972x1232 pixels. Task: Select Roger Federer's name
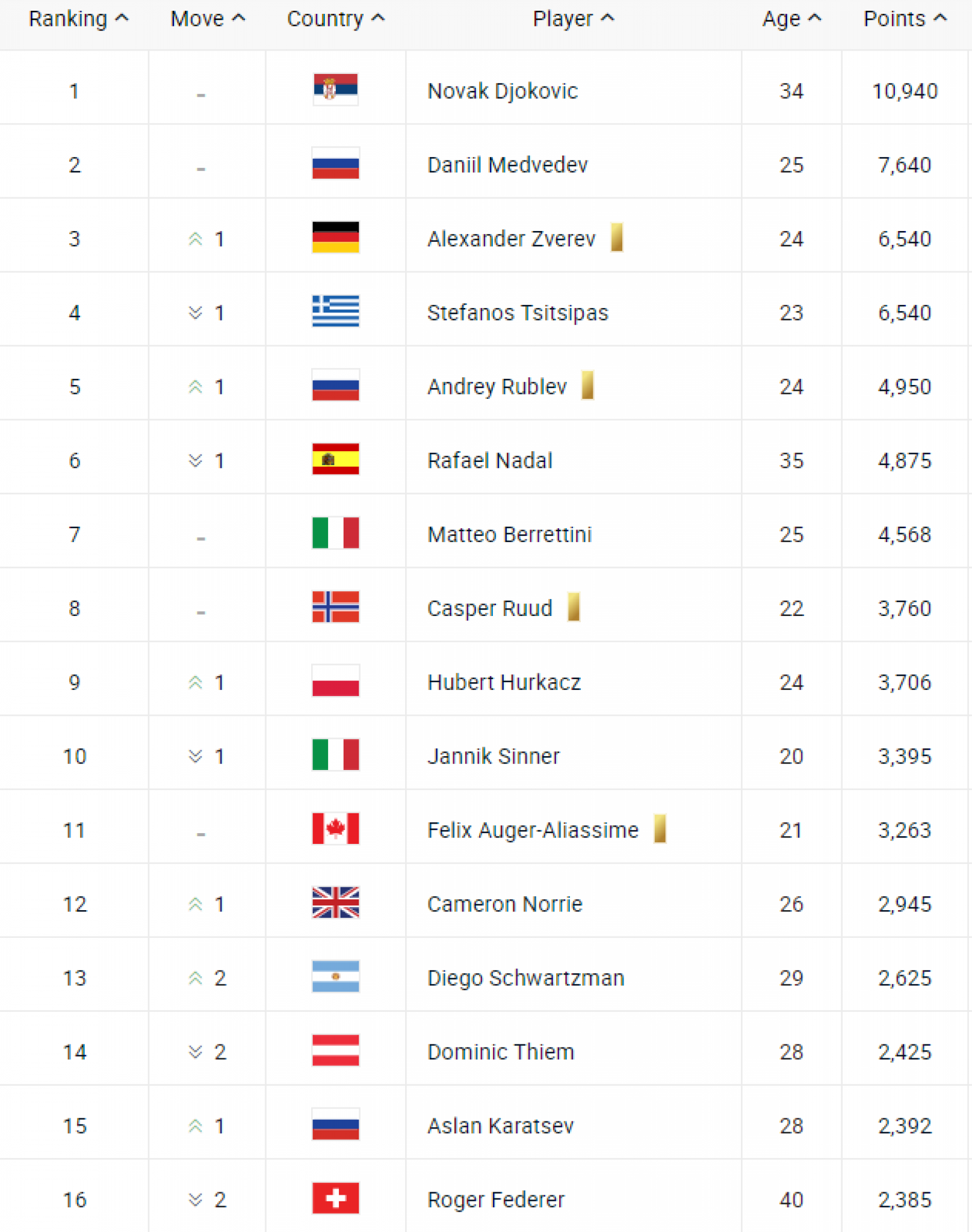[x=495, y=1200]
